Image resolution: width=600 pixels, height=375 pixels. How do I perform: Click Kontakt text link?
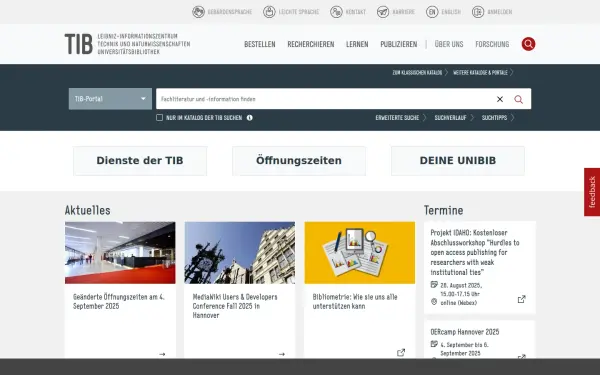click(x=356, y=12)
